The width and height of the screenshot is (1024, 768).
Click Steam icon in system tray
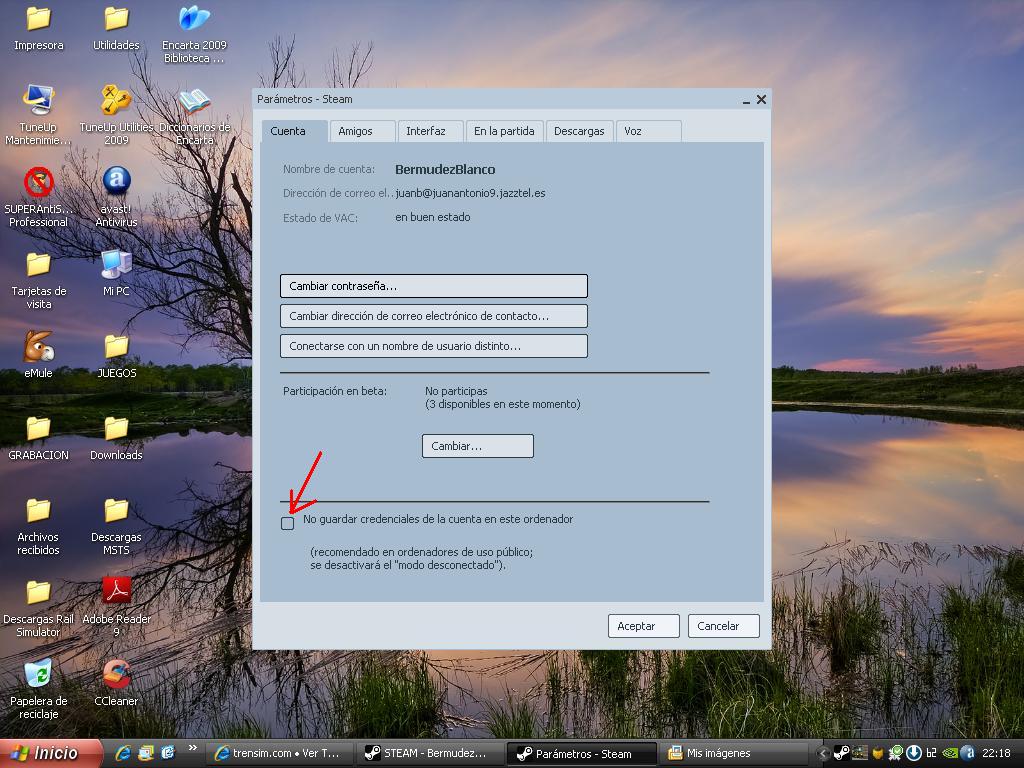842,753
